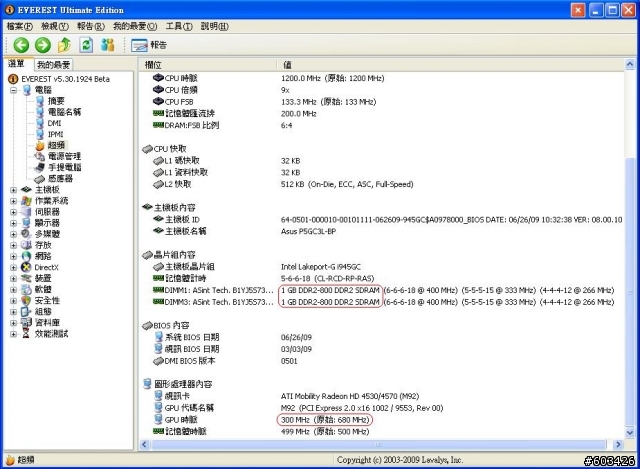Select 手提電腦 in the tree
This screenshot has width=640, height=469.
[64, 167]
